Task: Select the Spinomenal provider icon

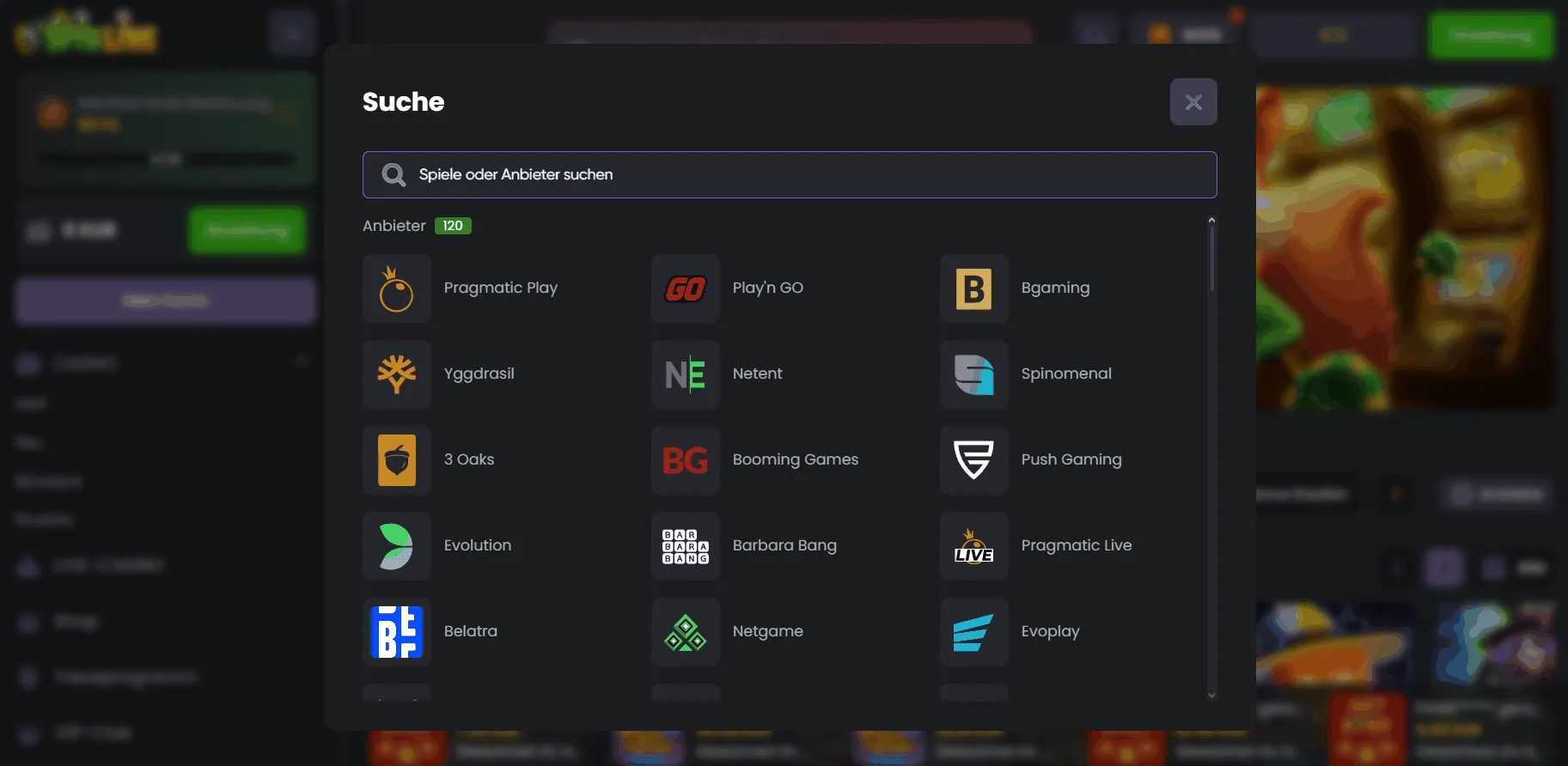Action: pos(973,374)
